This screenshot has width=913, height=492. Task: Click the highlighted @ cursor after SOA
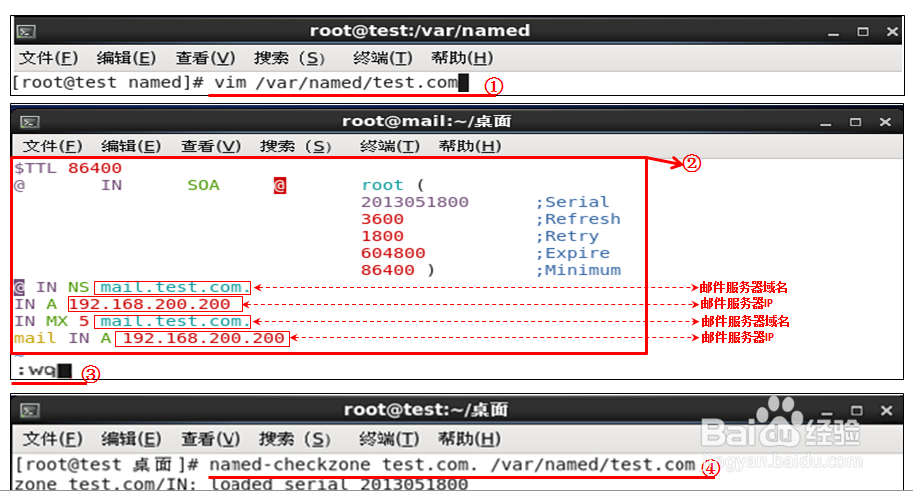click(280, 186)
